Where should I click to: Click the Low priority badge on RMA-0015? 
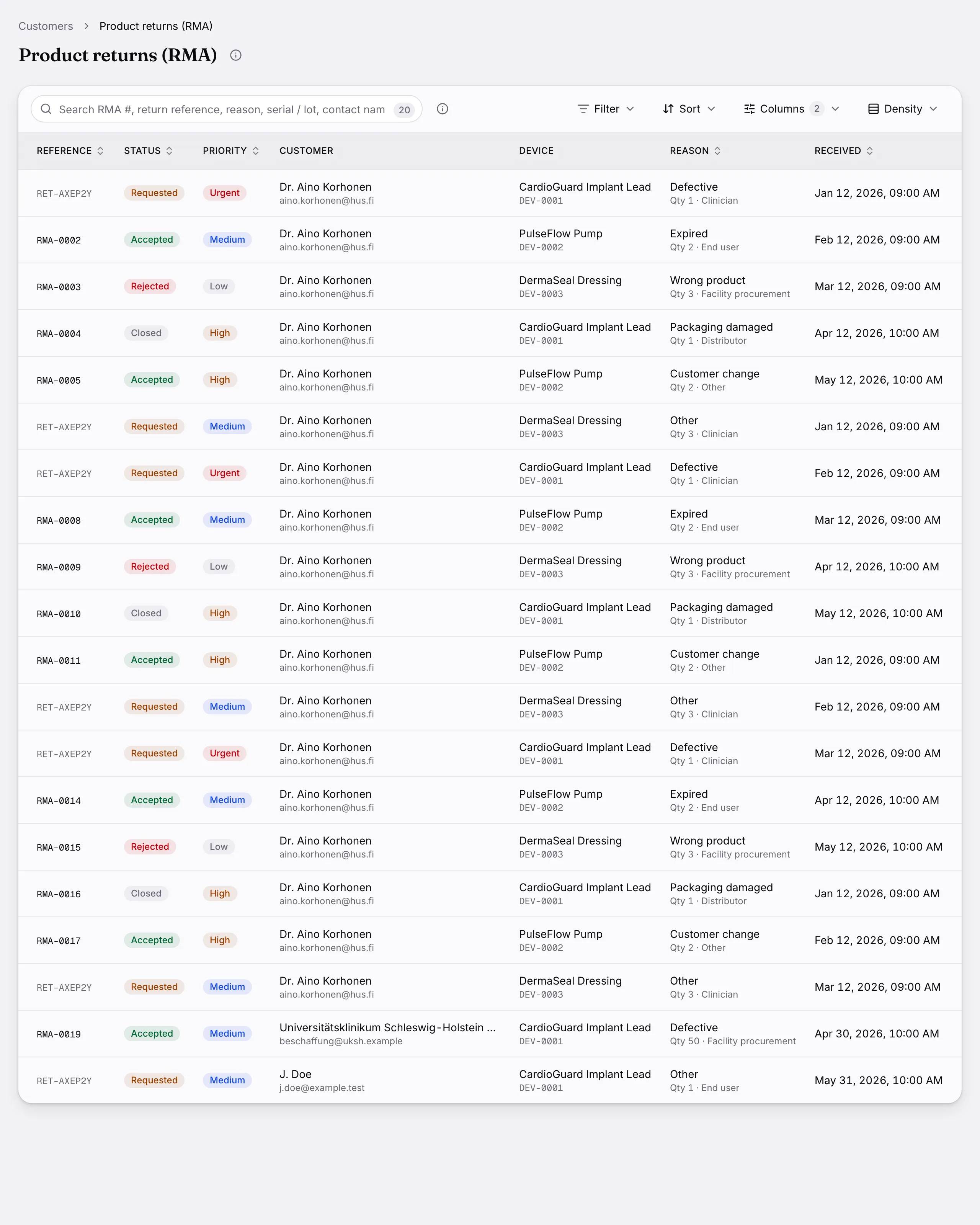(219, 847)
